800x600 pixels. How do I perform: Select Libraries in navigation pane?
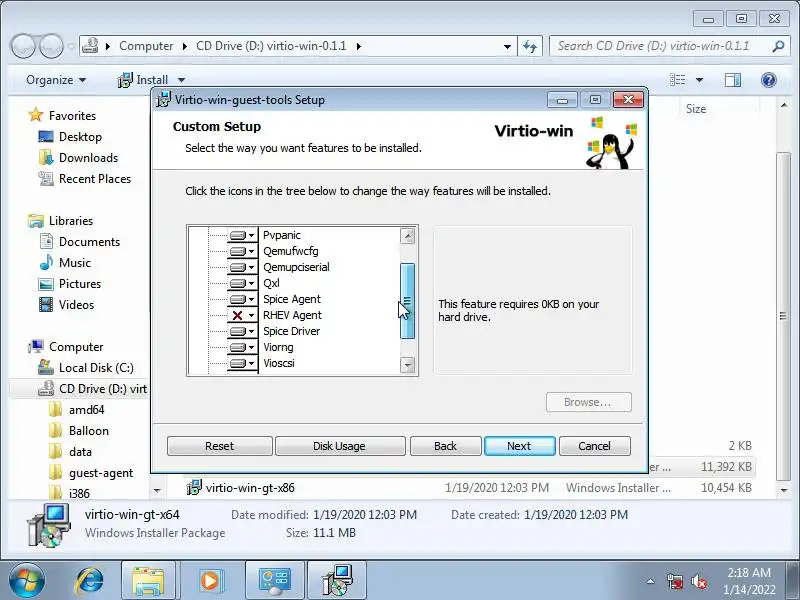pos(70,221)
